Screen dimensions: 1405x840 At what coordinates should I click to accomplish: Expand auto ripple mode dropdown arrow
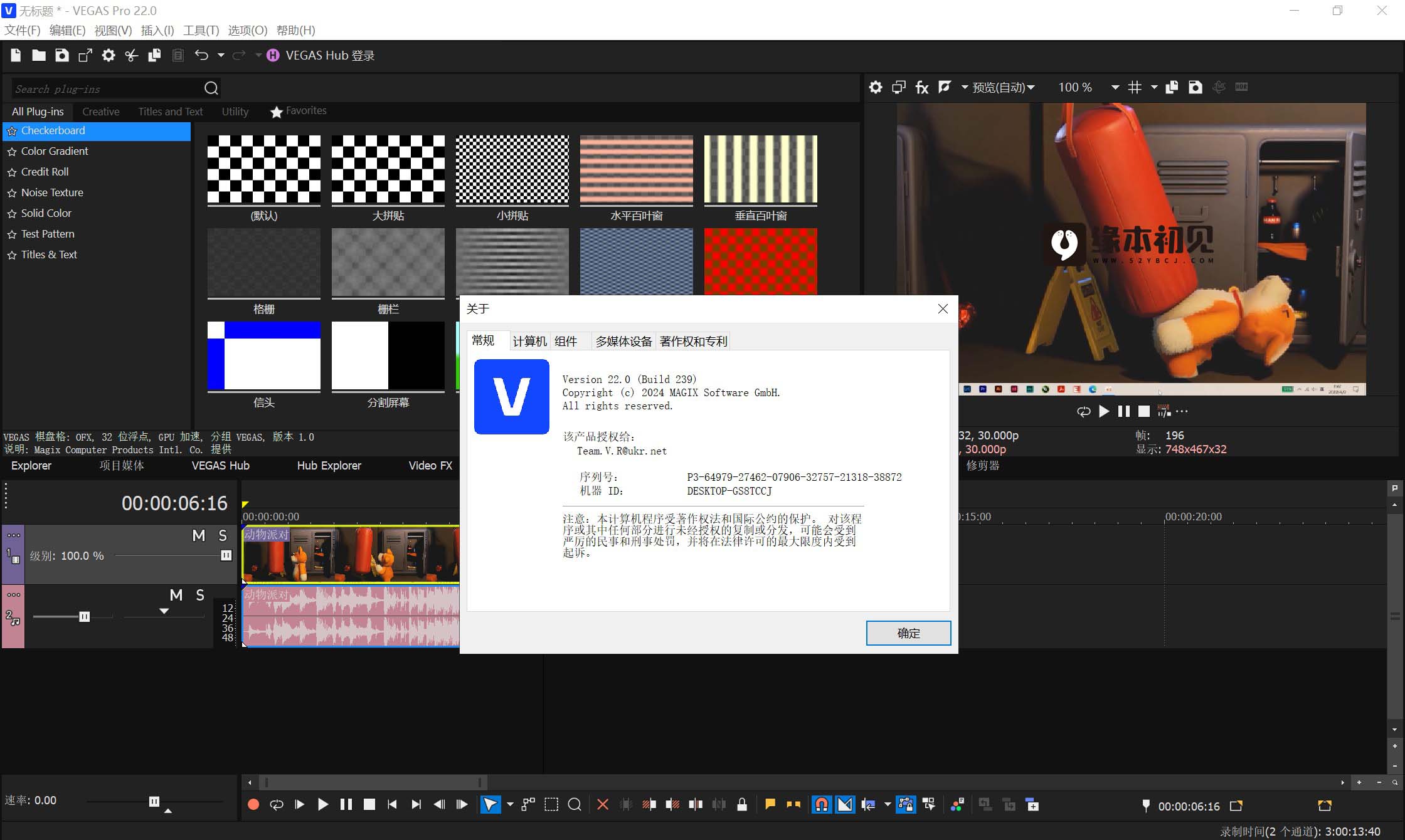pos(888,804)
